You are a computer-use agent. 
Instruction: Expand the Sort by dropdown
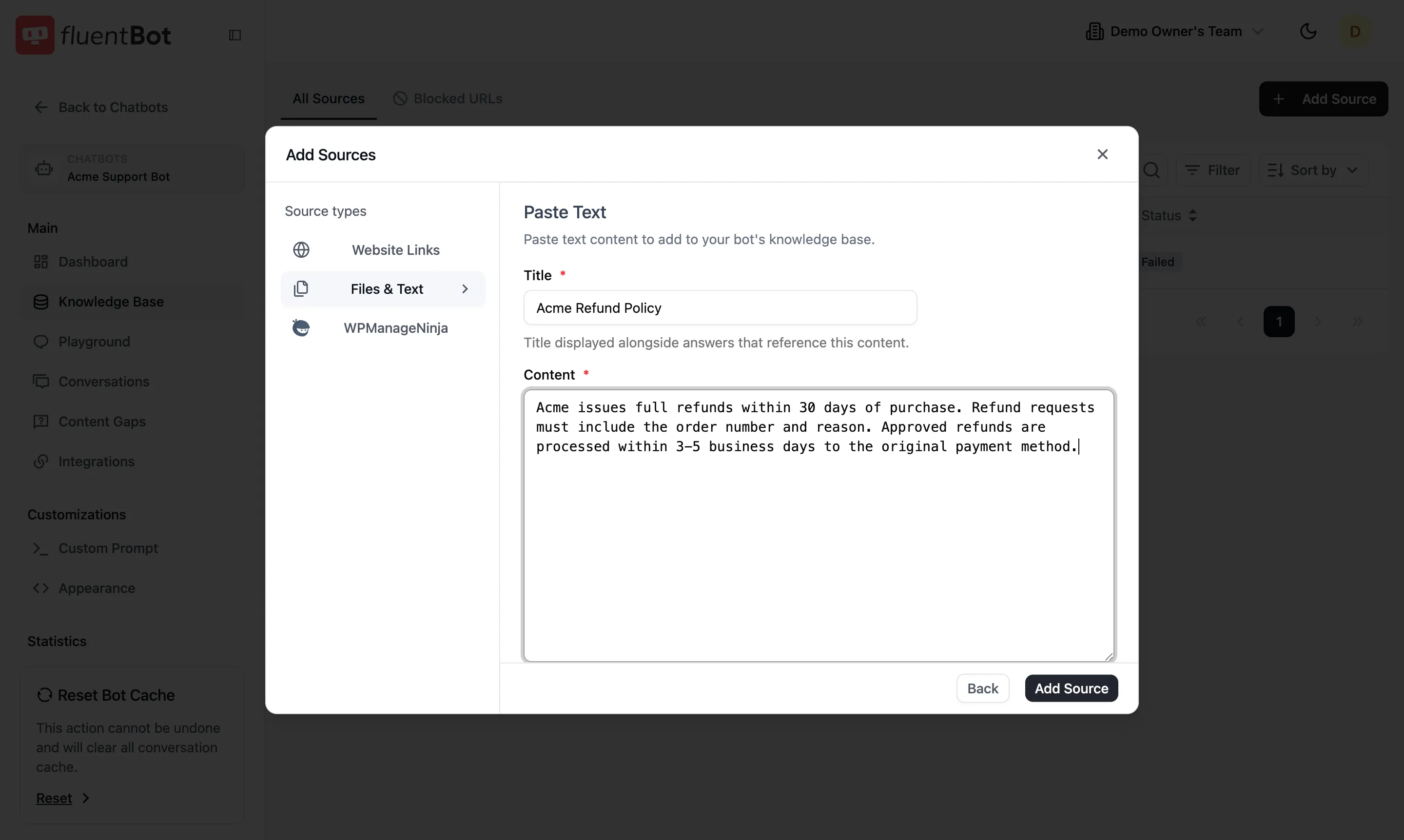[1313, 170]
